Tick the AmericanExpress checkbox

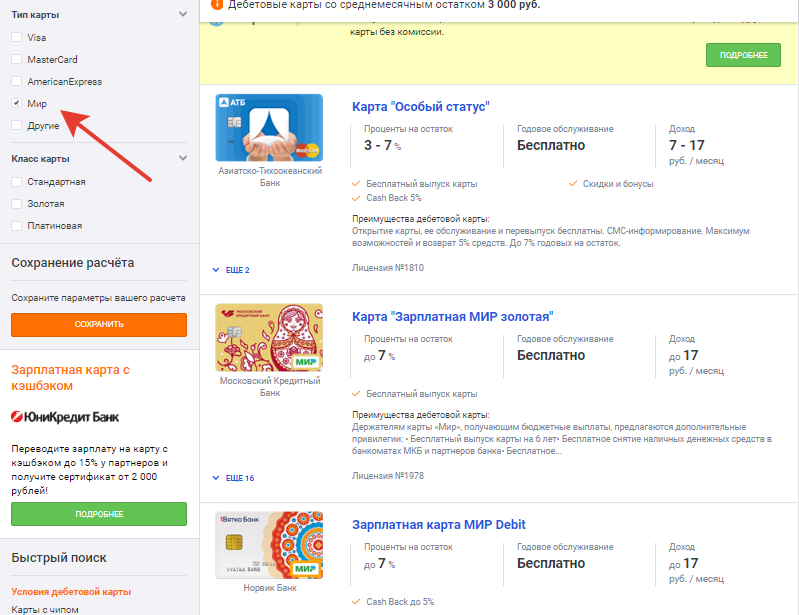tap(16, 81)
